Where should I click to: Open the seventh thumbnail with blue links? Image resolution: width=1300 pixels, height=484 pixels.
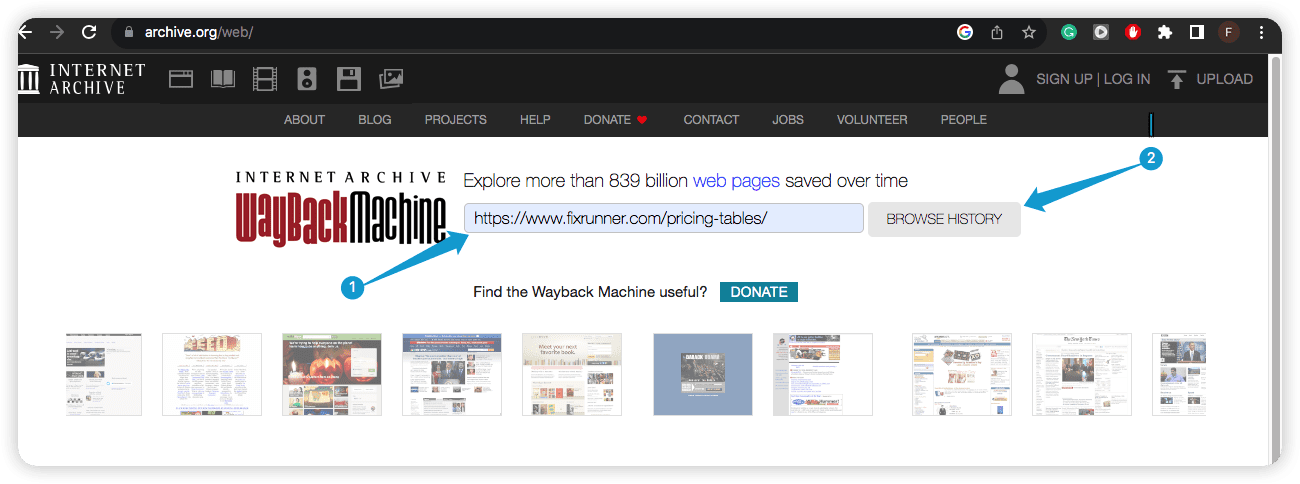[x=822, y=374]
